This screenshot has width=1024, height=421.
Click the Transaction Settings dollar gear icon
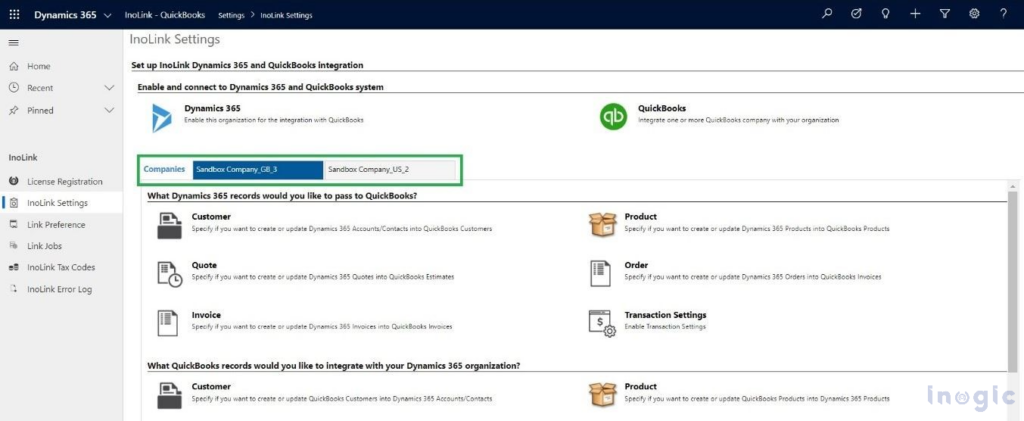pos(602,324)
